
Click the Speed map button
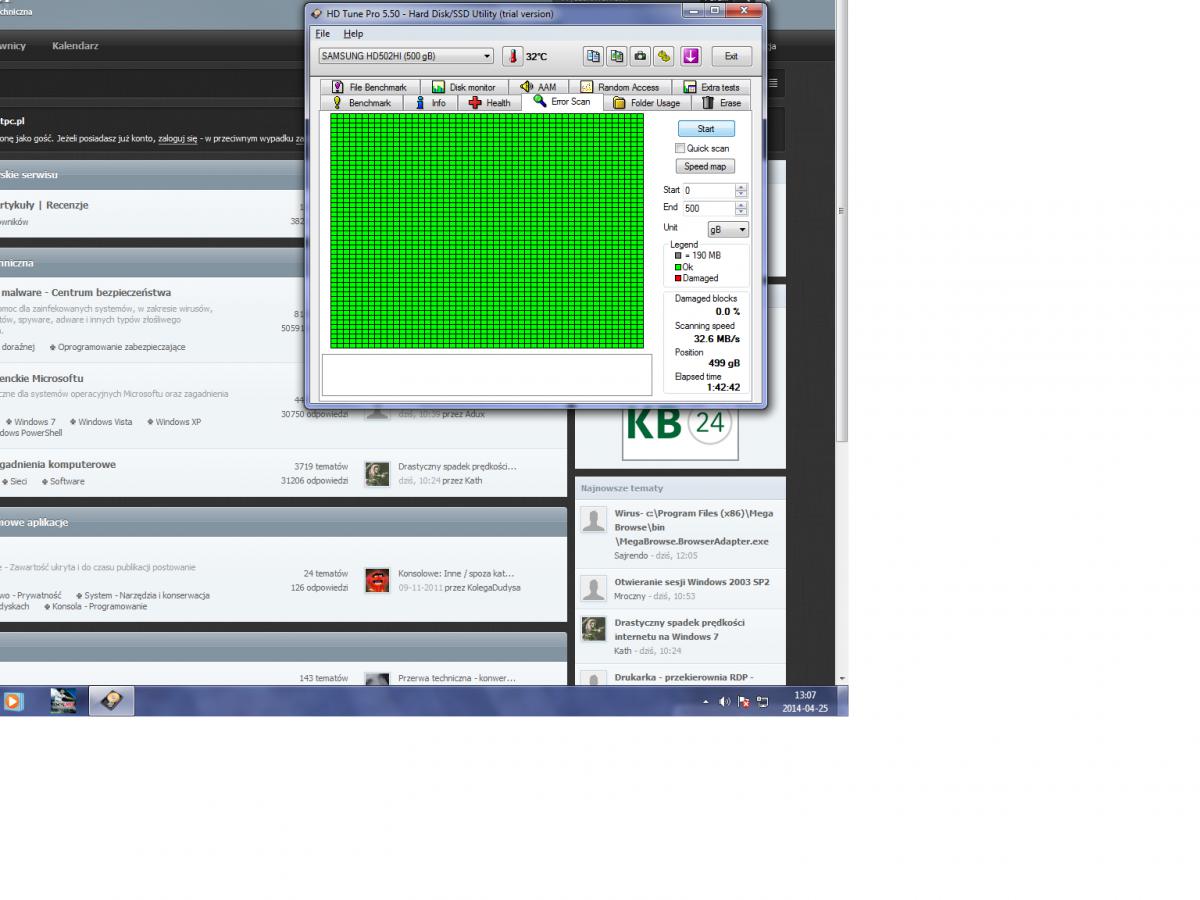point(705,166)
